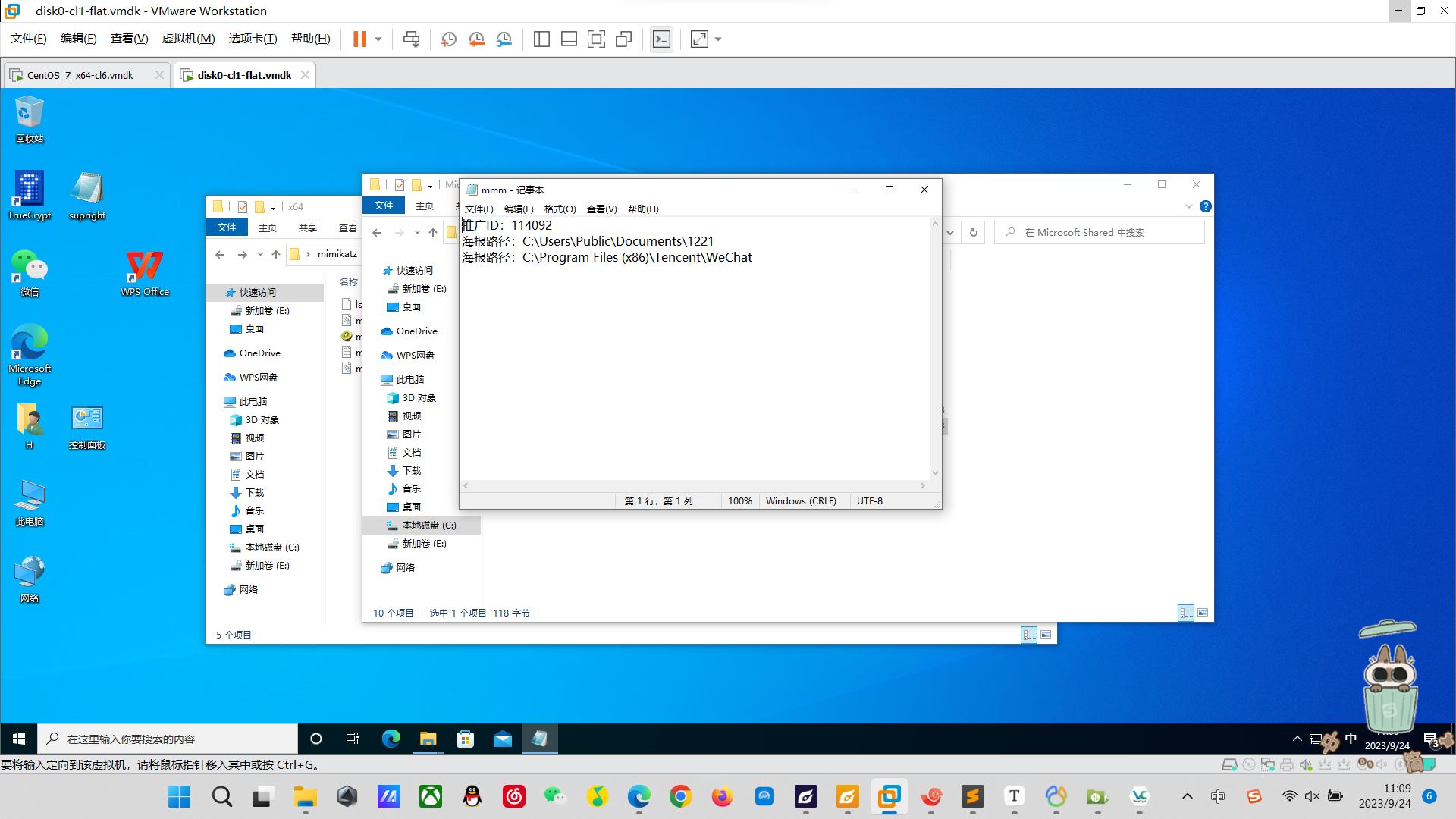Click Notepad horizontal scrollbar
Screen dimensions: 1456x819
694,485
